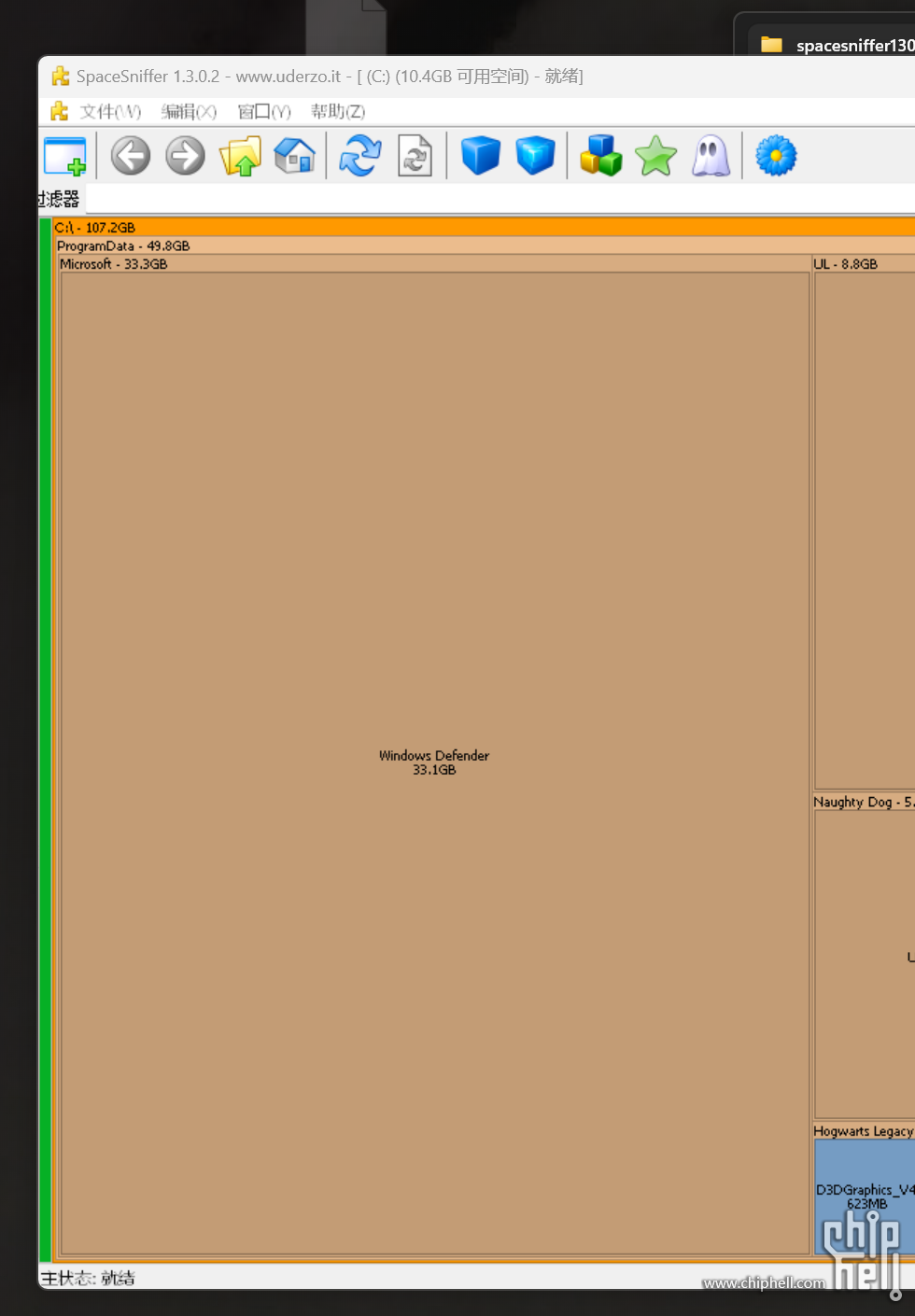
Task: Select the D3DGraphics_V4 623MB file block
Action: click(866, 1197)
